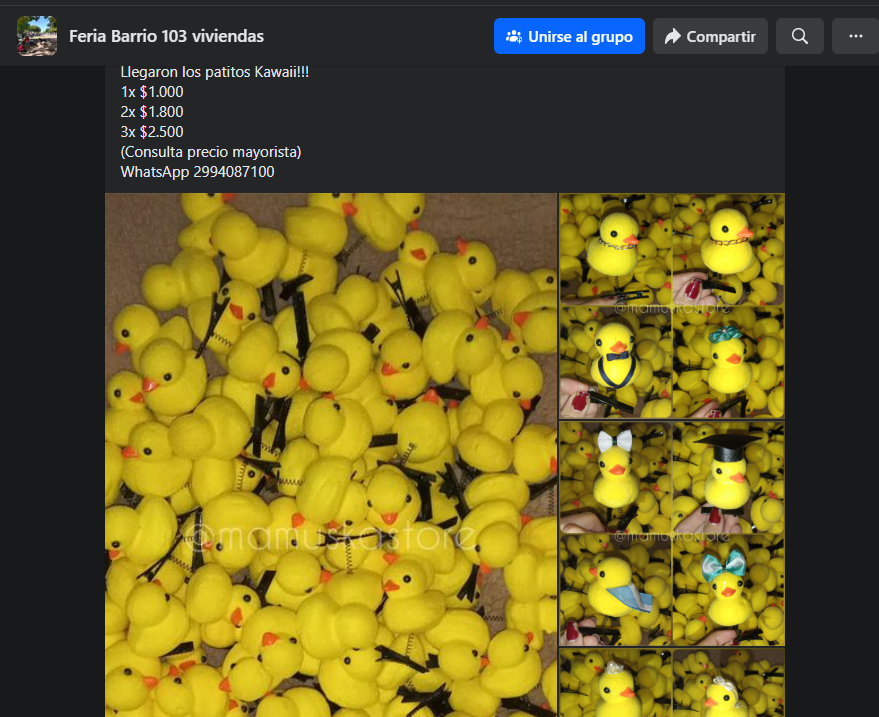
Task: Click the Unirse al grupo button
Action: 569,36
